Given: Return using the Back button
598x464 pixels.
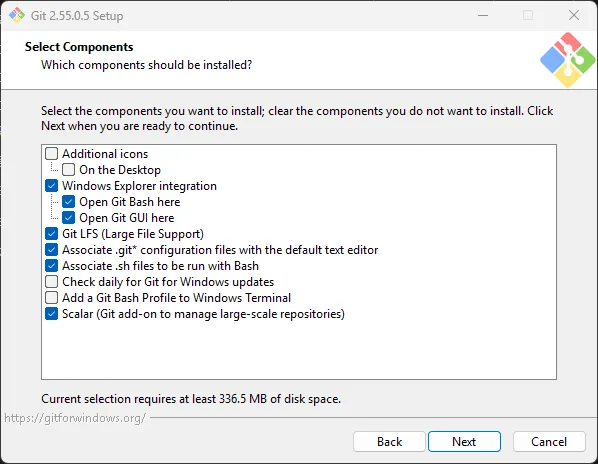Looking at the screenshot, I should (389, 442).
